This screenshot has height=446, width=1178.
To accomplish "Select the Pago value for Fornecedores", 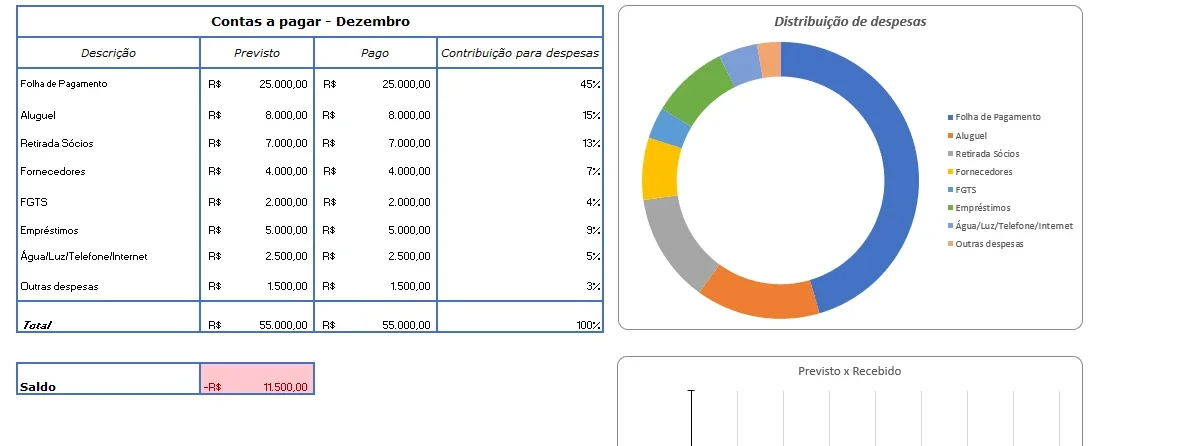I will tap(376, 171).
